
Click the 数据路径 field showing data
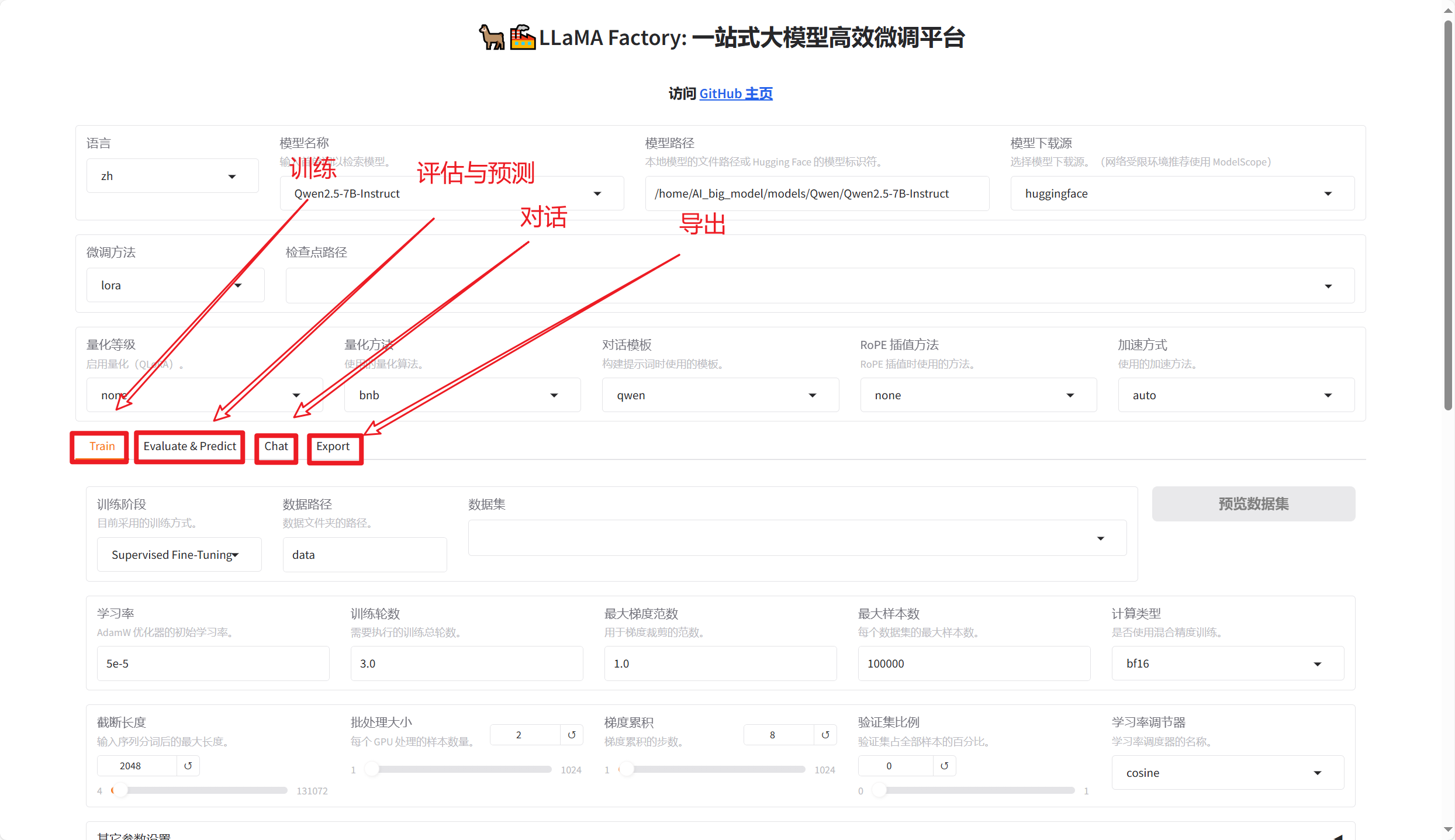pyautogui.click(x=365, y=555)
